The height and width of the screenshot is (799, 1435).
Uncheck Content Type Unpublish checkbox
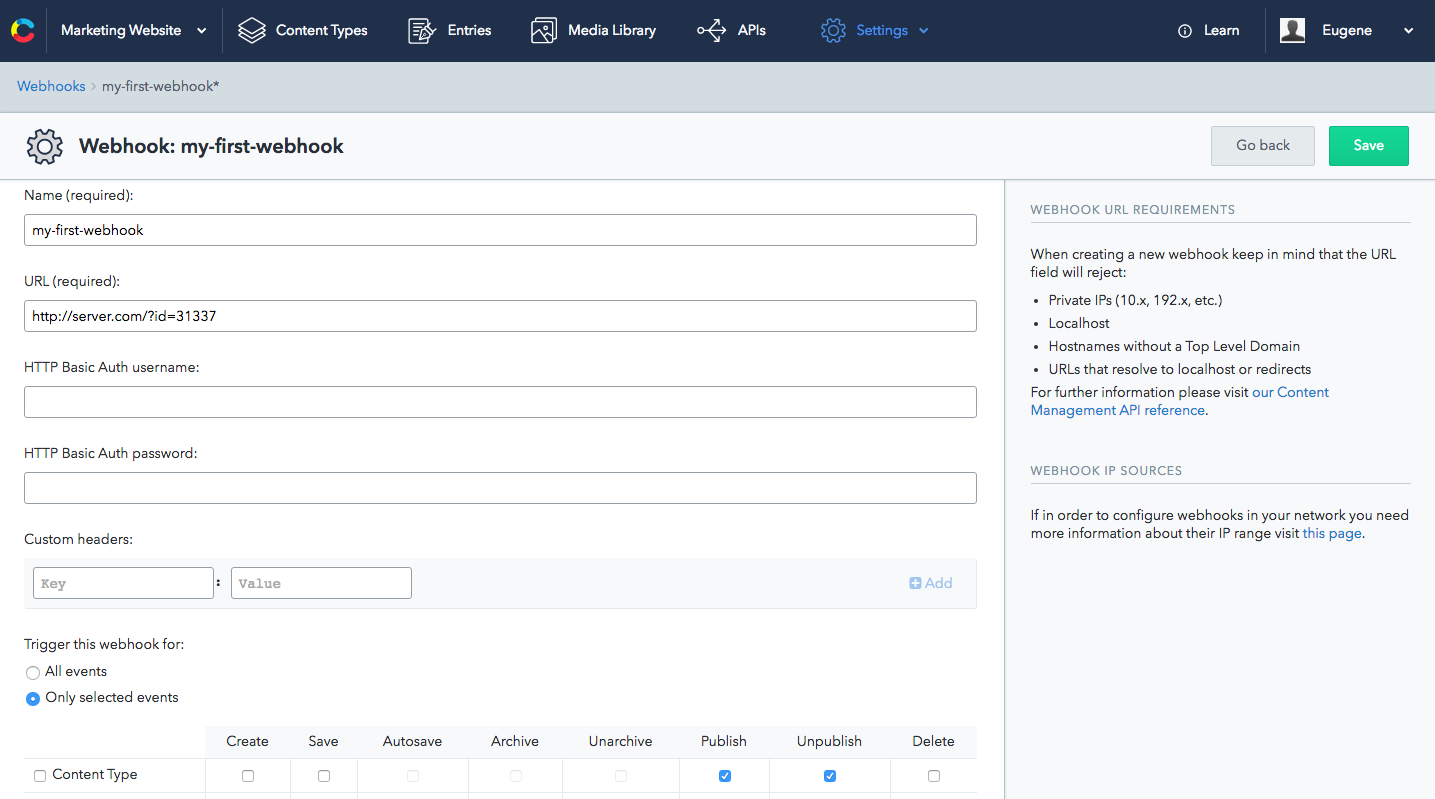point(830,776)
